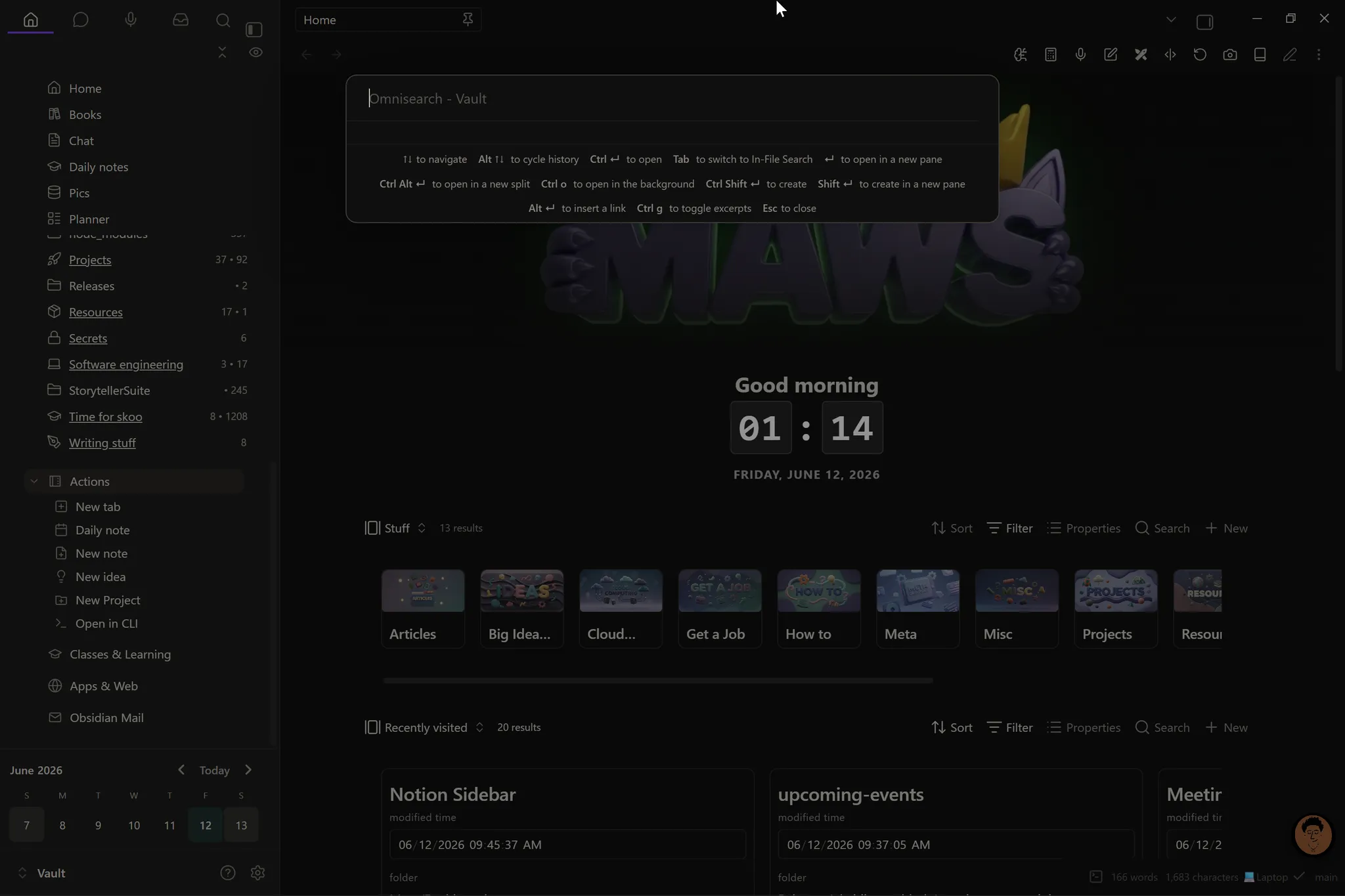1345x896 pixels.
Task: Start recording with the toolbar microphone icon
Action: click(1080, 54)
